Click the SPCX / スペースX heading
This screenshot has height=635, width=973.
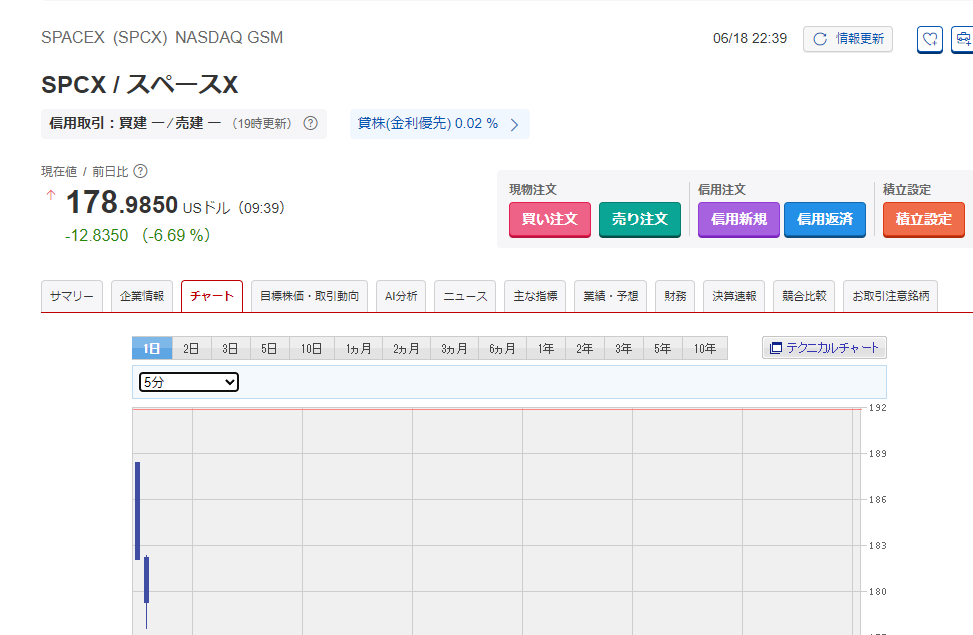(140, 85)
